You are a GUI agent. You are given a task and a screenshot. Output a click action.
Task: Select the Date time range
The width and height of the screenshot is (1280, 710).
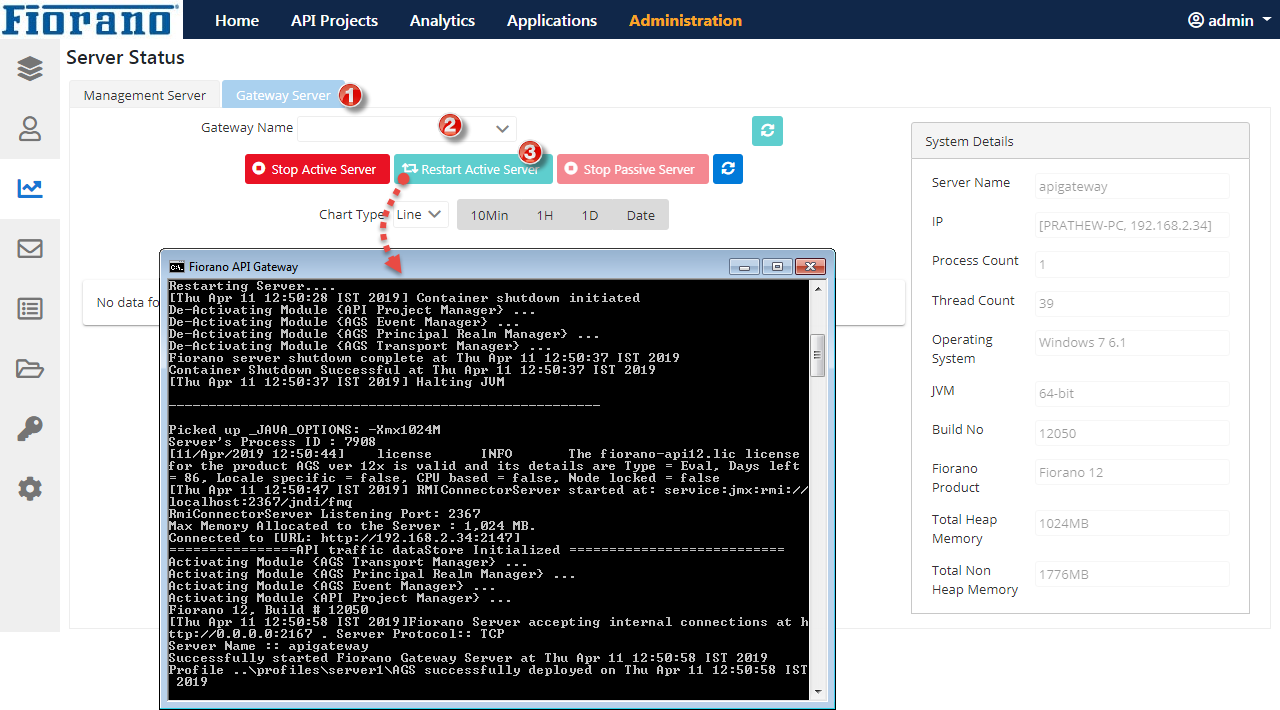tap(640, 215)
